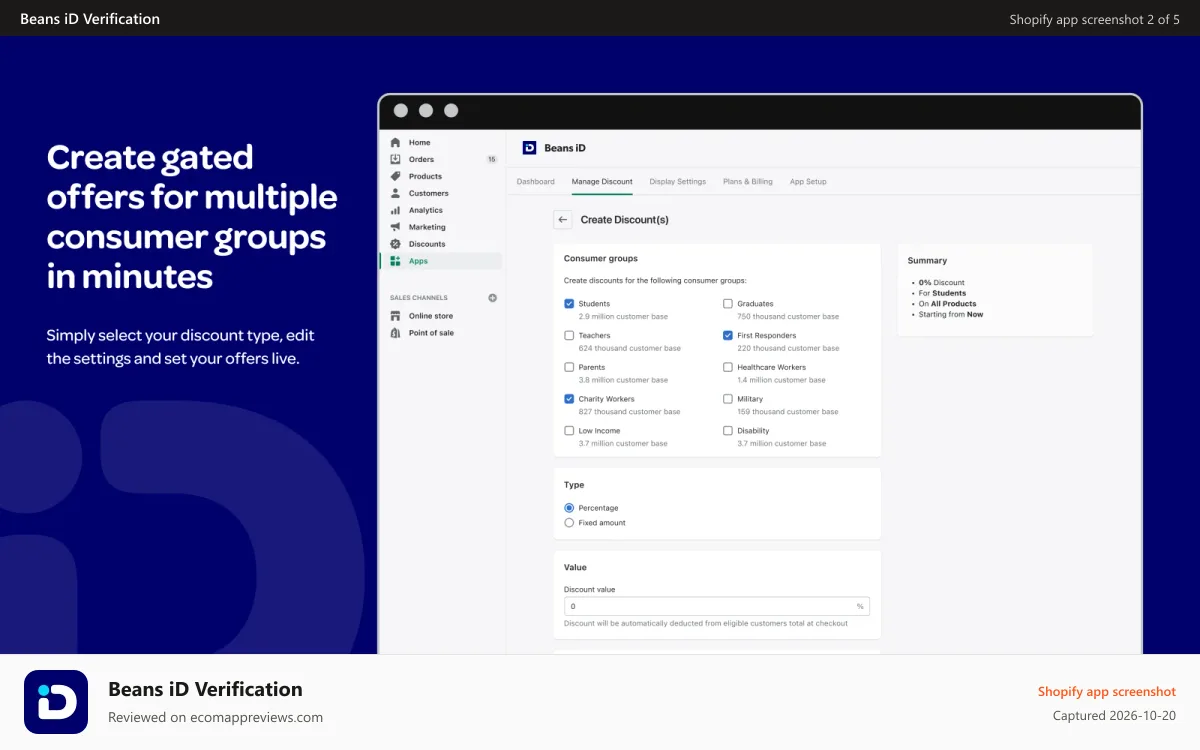Check the Low Income consumer group
The width and height of the screenshot is (1200, 750).
pyautogui.click(x=569, y=431)
